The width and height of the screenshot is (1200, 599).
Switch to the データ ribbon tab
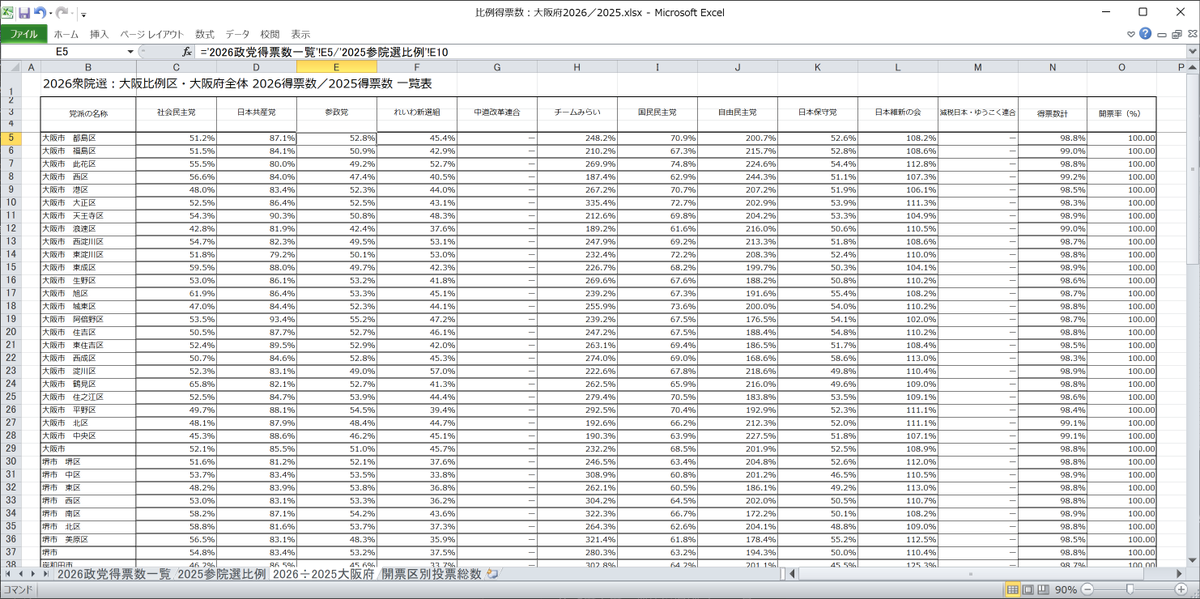(238, 33)
